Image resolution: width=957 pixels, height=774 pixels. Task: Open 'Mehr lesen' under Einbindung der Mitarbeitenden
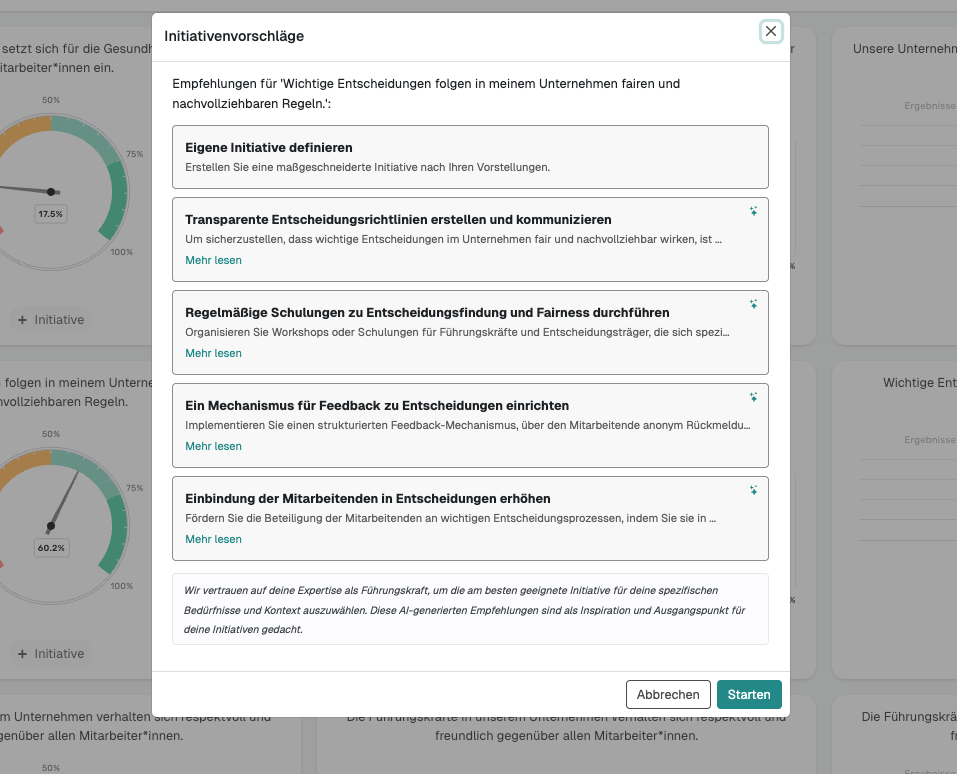213,539
